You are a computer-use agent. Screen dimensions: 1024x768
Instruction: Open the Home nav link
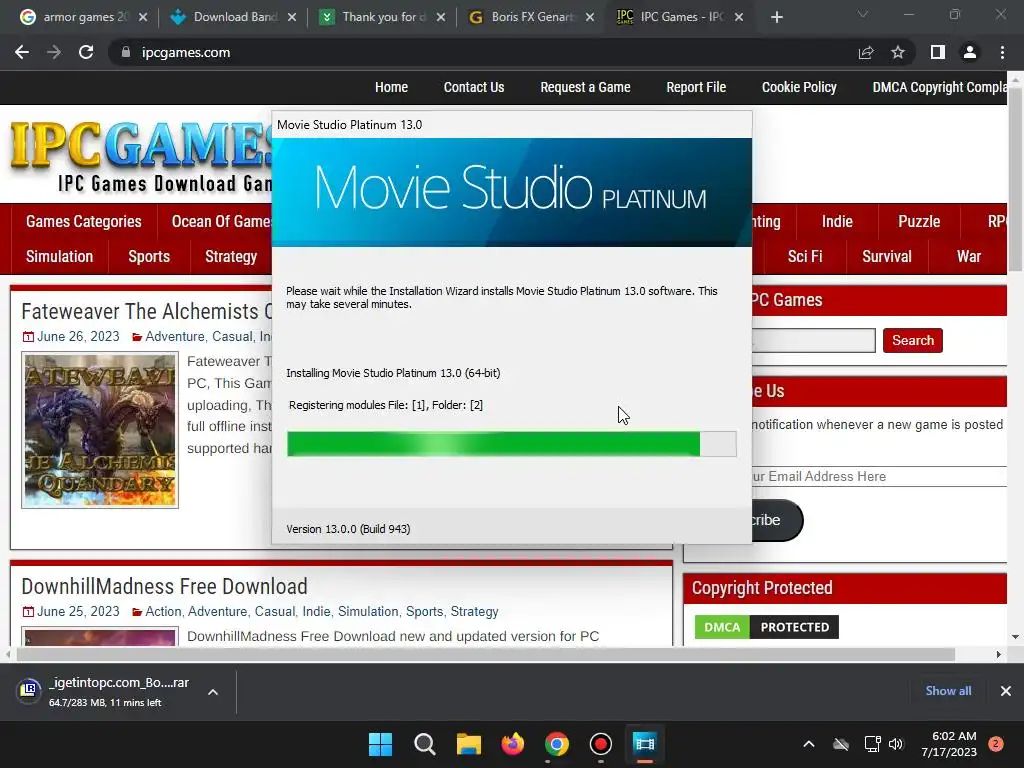[391, 87]
